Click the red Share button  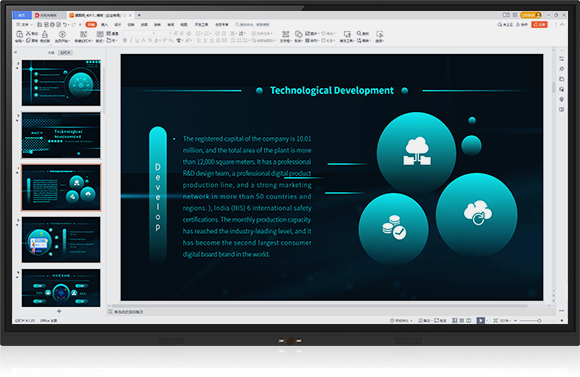pos(539,24)
